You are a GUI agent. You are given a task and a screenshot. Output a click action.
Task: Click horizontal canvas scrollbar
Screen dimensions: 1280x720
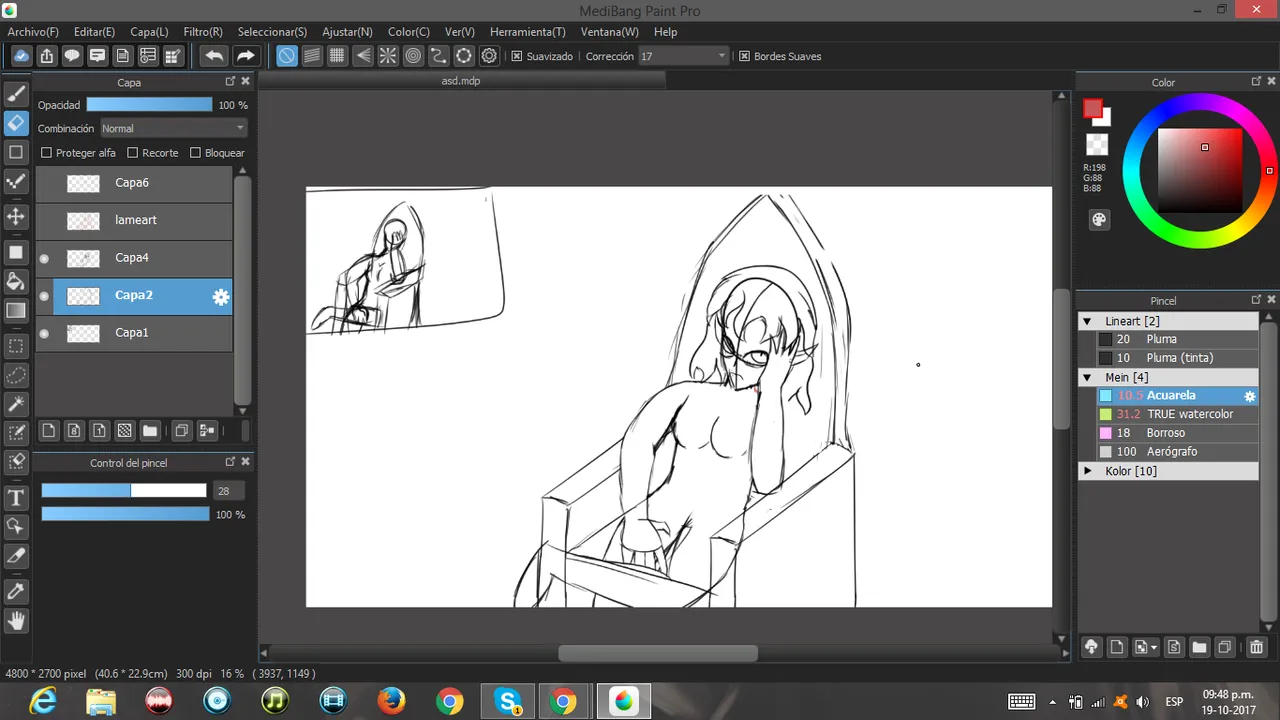click(658, 653)
